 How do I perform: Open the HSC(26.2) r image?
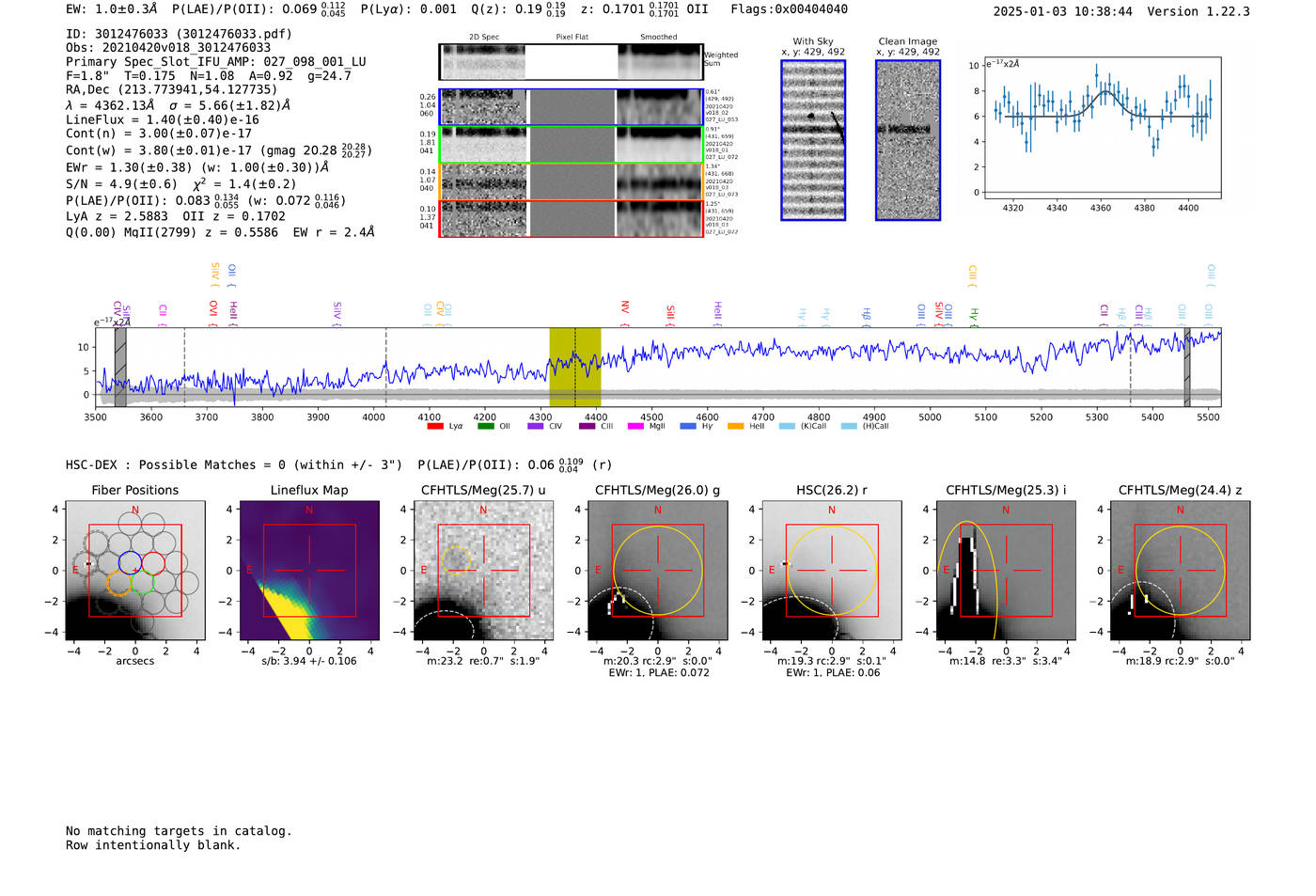coord(832,571)
